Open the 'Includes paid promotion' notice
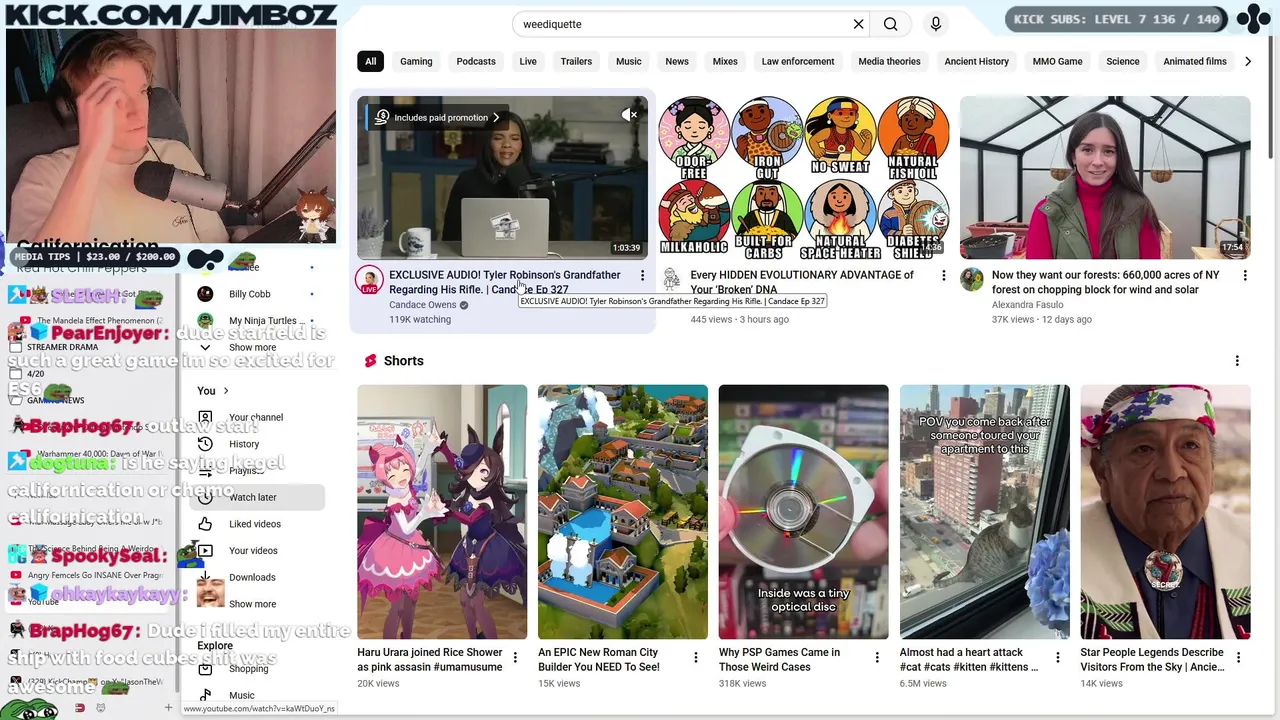 pos(437,118)
